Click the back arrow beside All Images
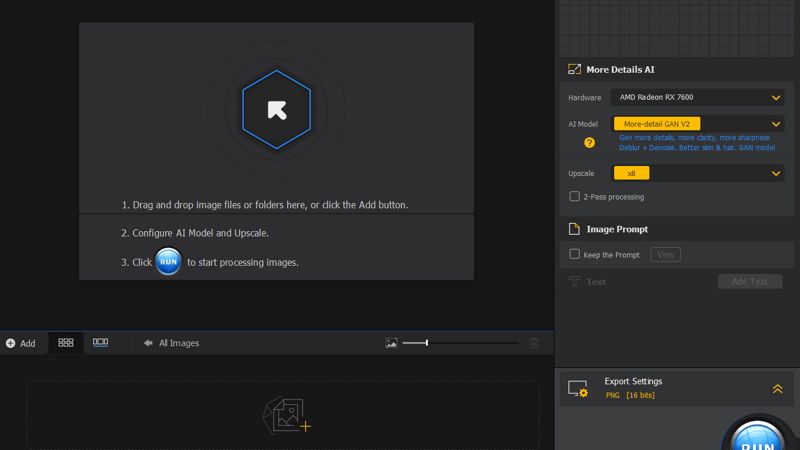This screenshot has width=800, height=450. (x=148, y=343)
